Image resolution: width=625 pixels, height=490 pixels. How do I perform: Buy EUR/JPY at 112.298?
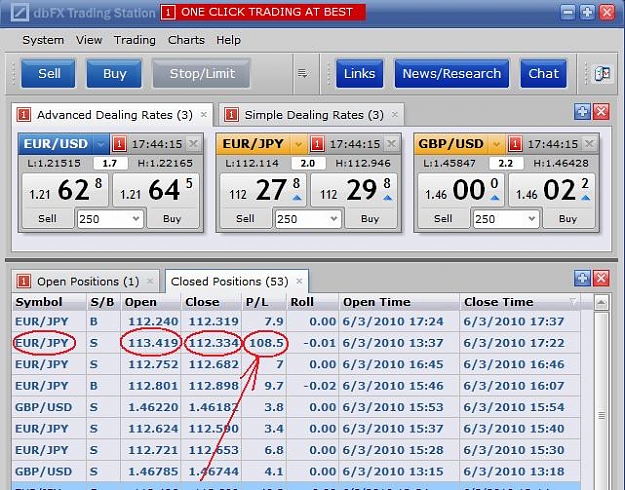tap(354, 190)
